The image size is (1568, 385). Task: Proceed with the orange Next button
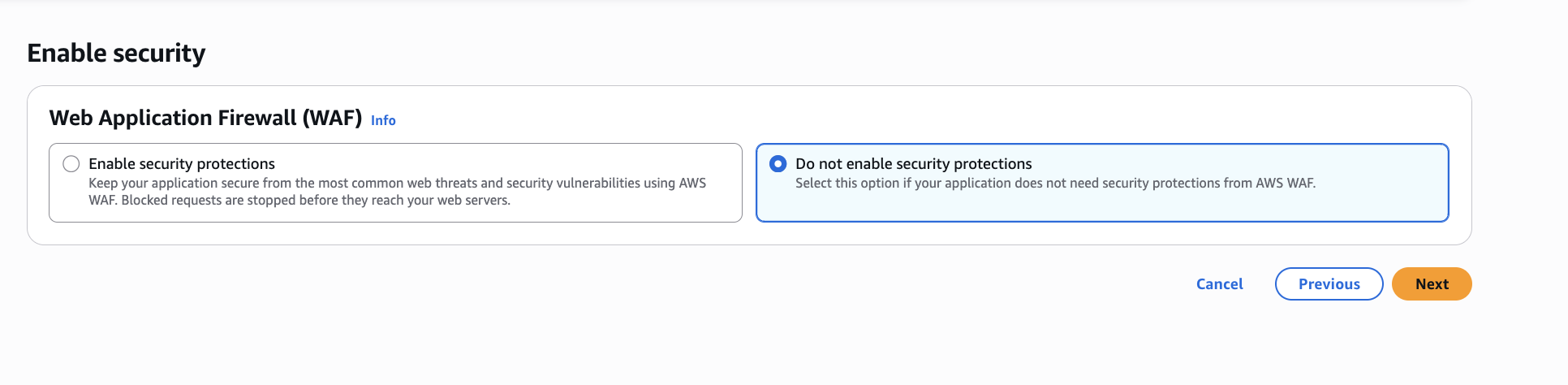click(1431, 284)
